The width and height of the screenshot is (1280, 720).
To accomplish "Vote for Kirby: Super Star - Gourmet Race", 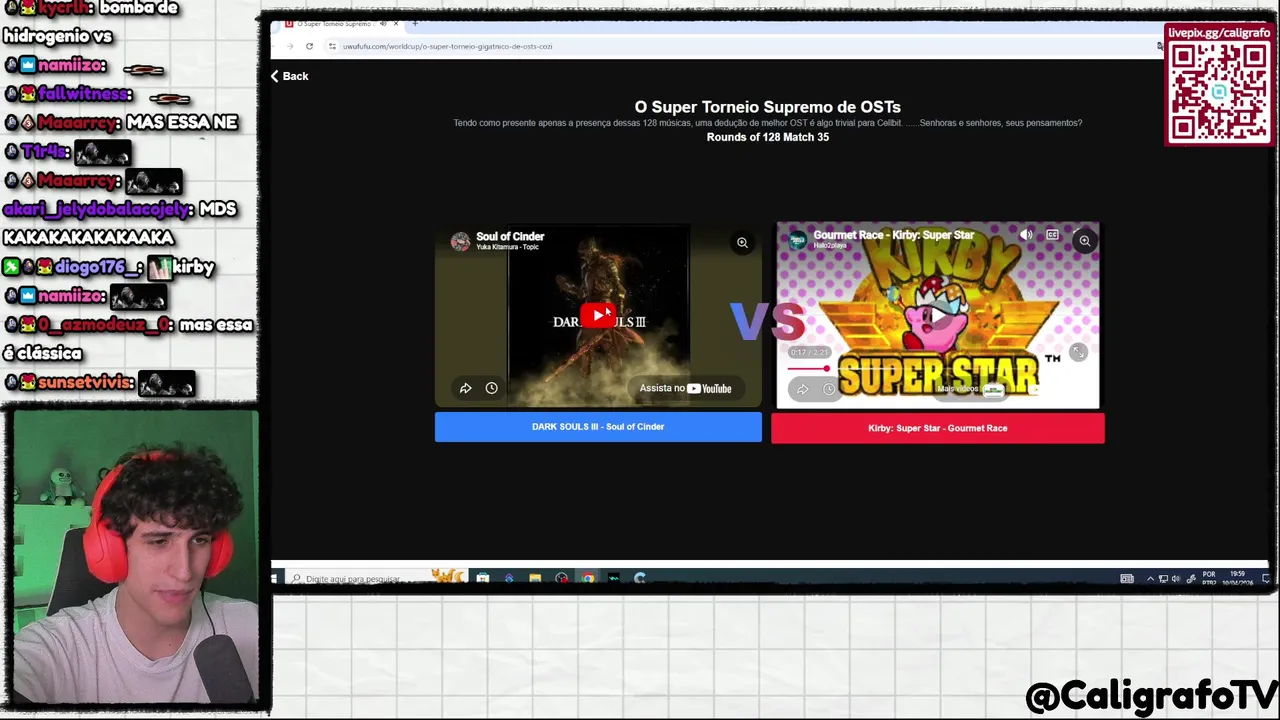I will click(938, 428).
